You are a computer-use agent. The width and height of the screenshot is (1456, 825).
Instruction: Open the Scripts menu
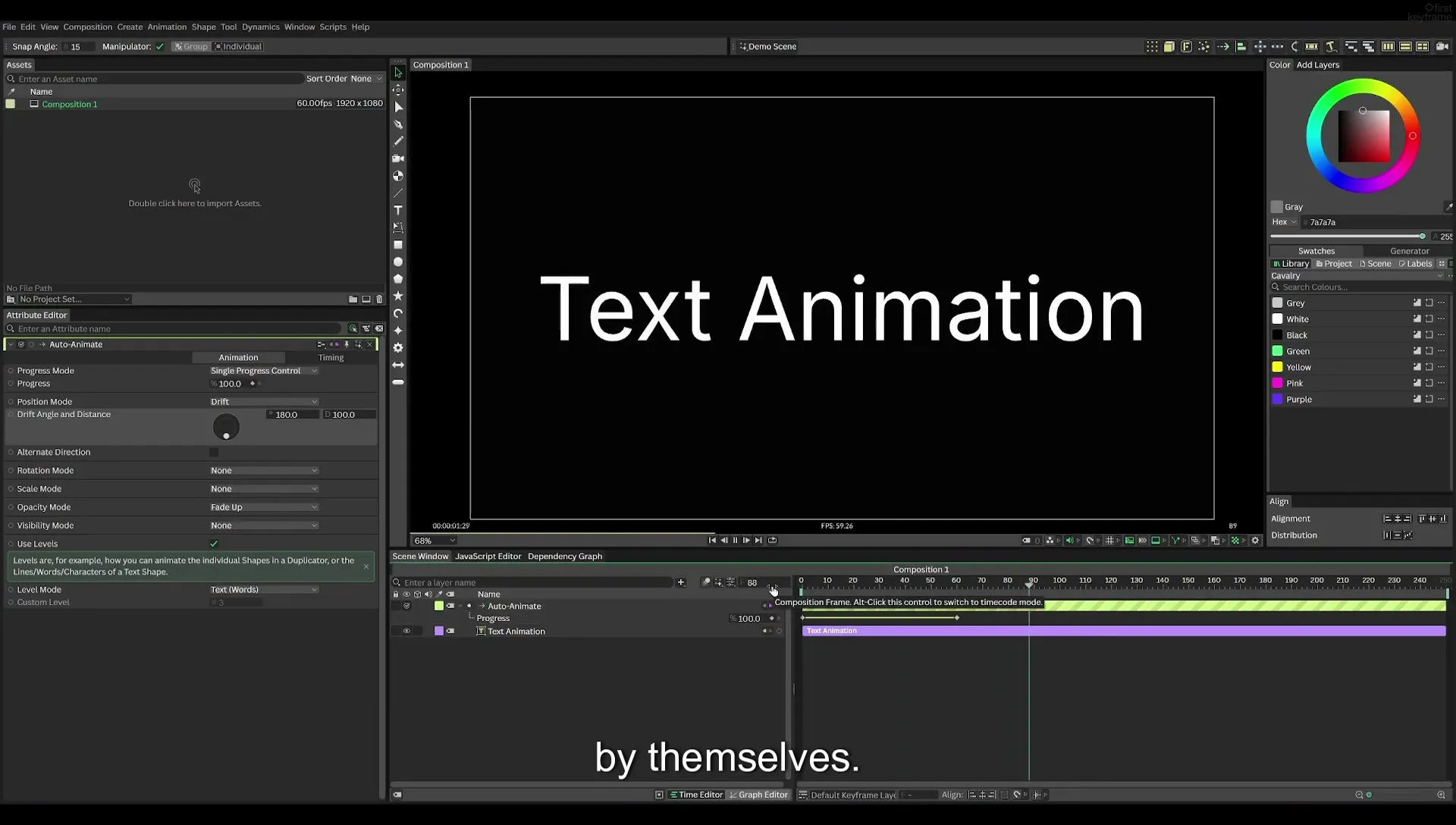coord(333,27)
